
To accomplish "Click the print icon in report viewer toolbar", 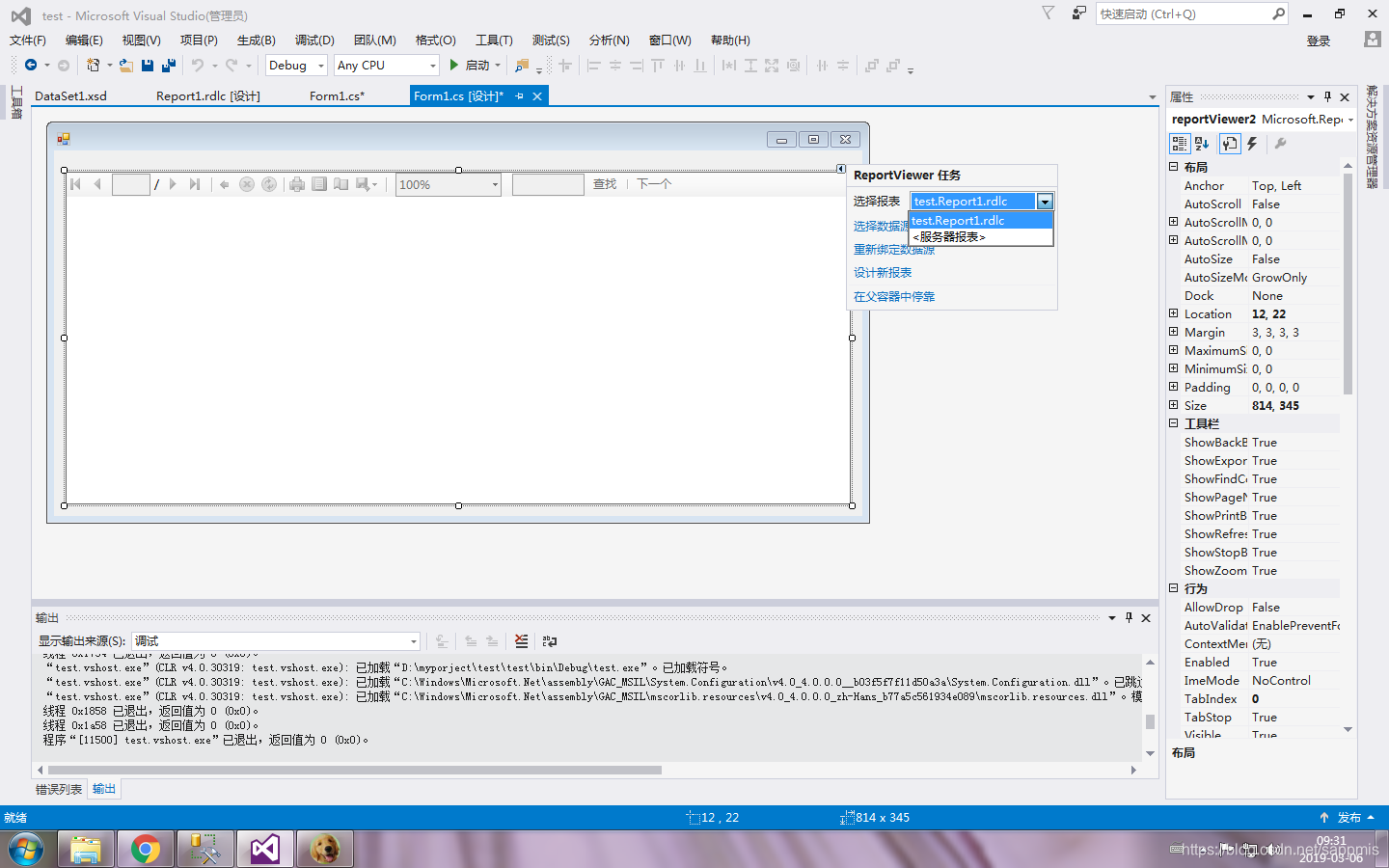I will coord(297,184).
